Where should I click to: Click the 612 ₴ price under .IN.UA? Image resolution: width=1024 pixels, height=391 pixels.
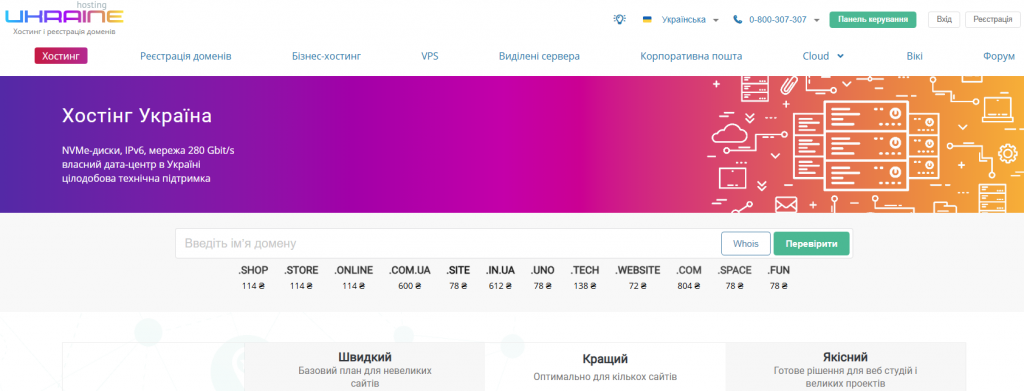(x=500, y=286)
